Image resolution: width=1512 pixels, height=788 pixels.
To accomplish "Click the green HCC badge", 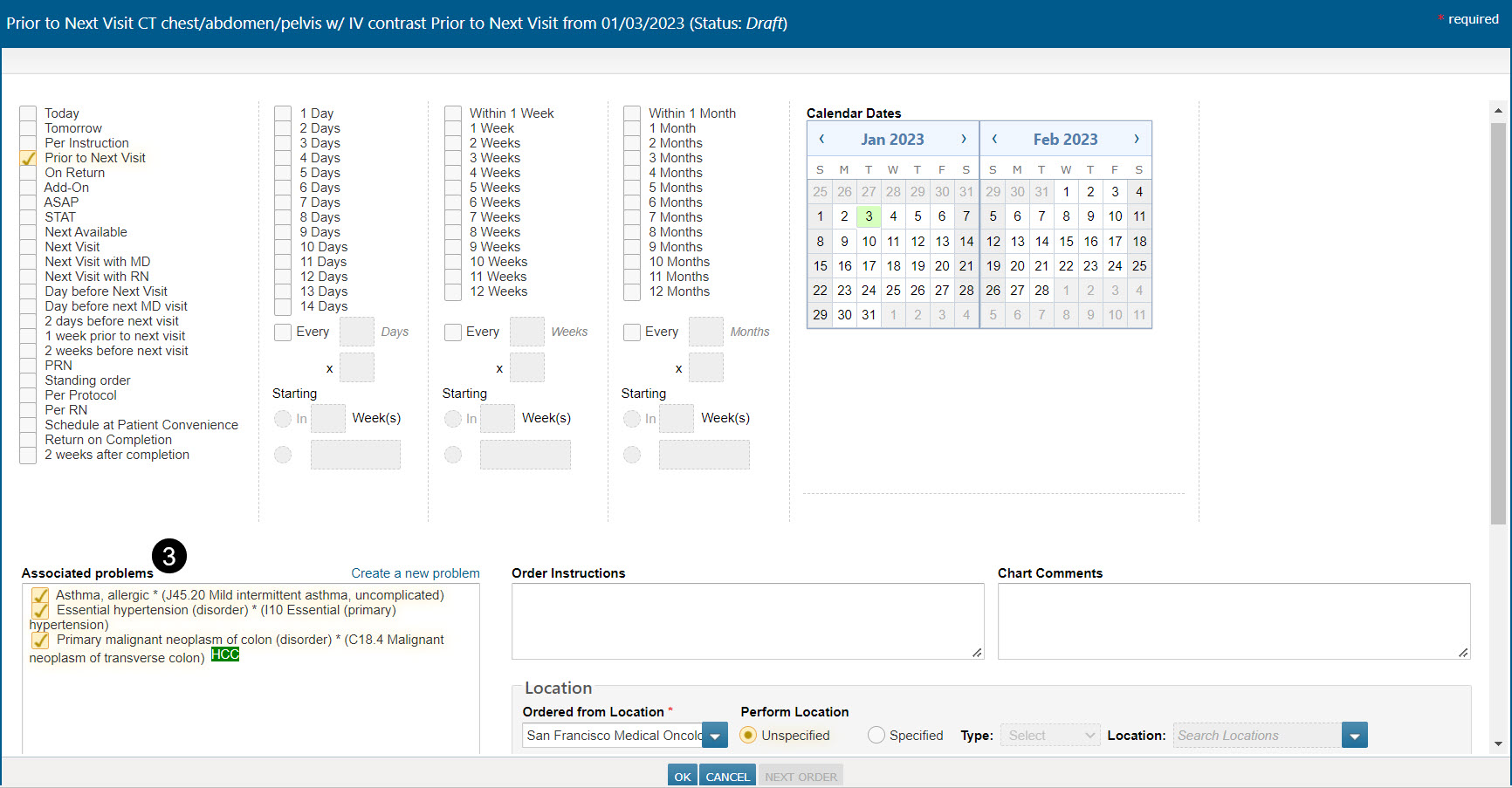I will (224, 654).
